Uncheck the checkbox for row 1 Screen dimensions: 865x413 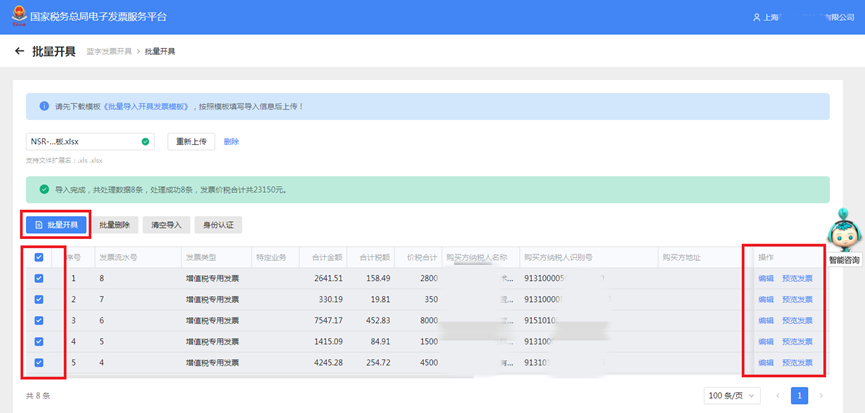click(39, 278)
